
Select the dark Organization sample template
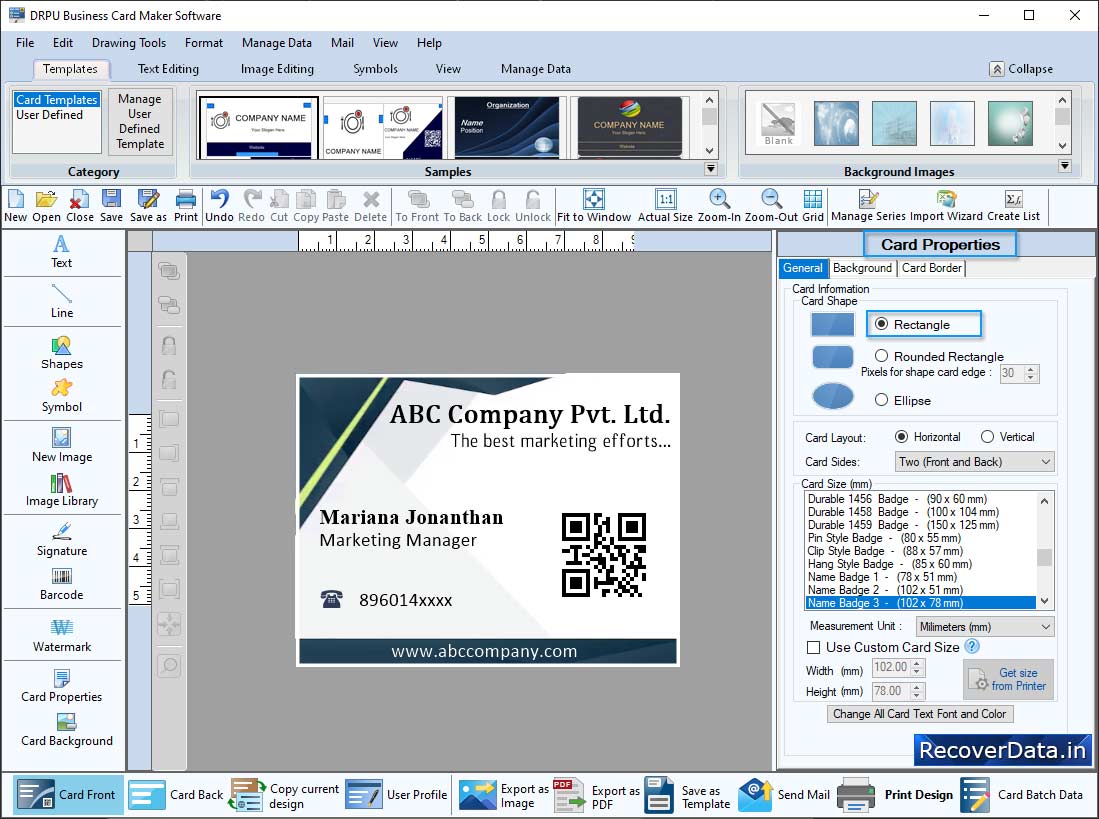pyautogui.click(x=506, y=127)
